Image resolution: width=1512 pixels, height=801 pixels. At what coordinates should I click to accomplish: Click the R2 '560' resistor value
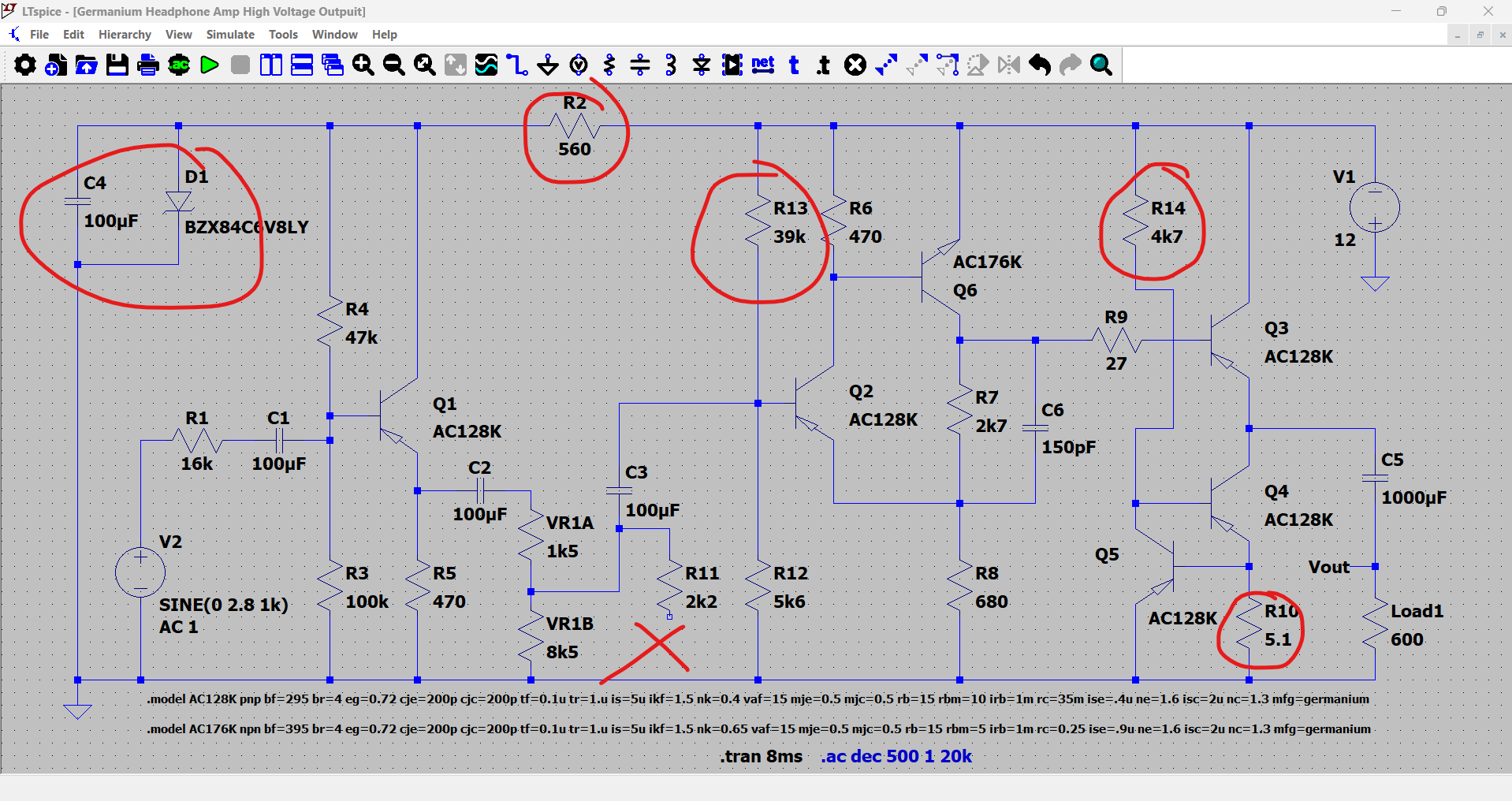pyautogui.click(x=575, y=149)
